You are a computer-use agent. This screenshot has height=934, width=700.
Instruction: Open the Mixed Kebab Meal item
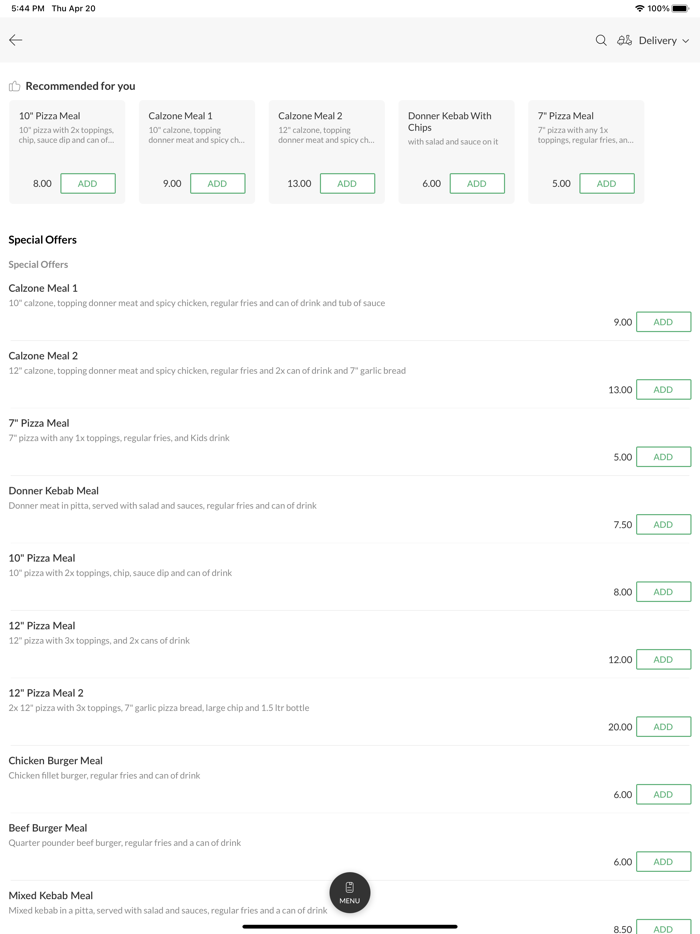[x=51, y=896]
